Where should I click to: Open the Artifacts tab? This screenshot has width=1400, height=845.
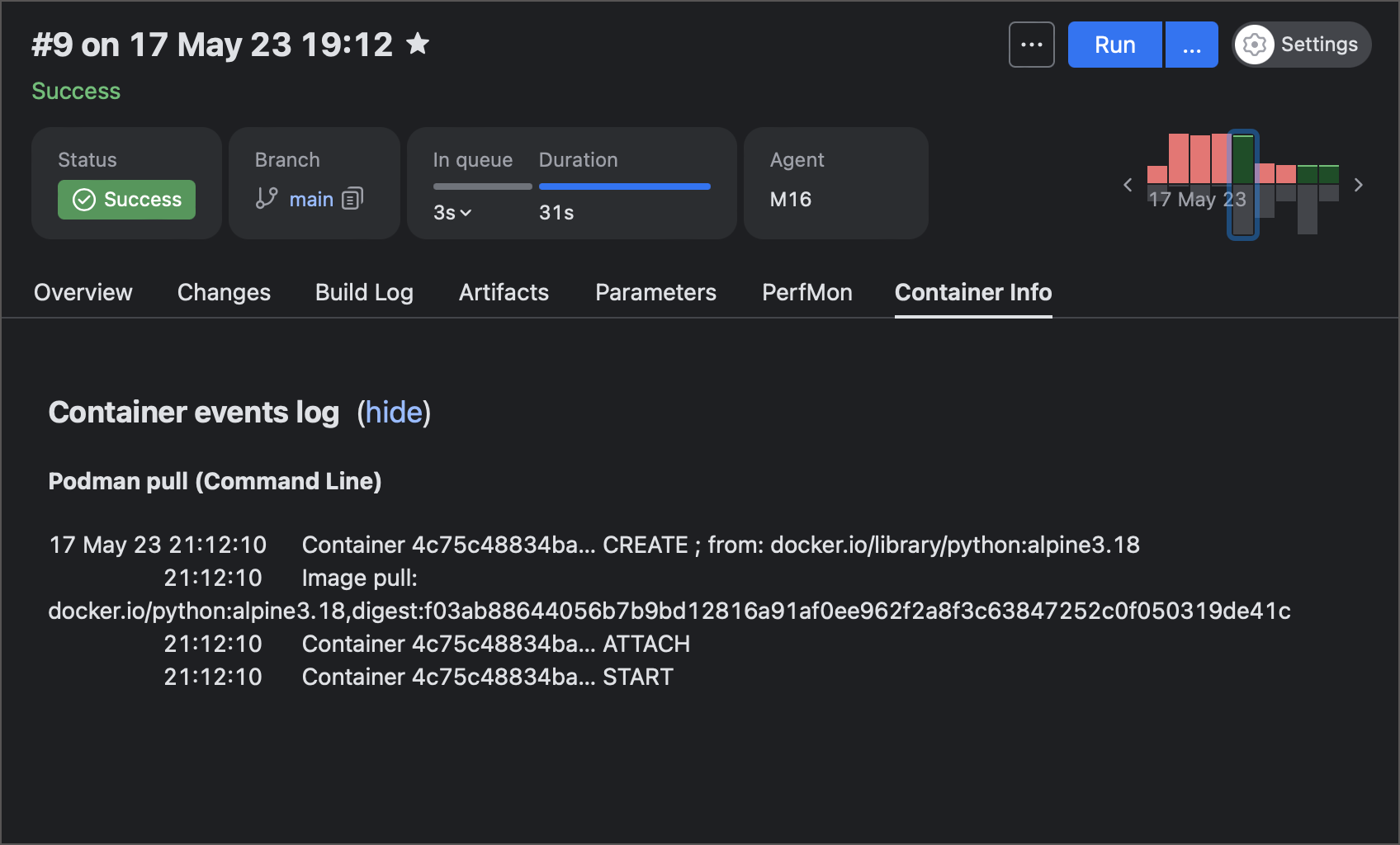point(504,292)
